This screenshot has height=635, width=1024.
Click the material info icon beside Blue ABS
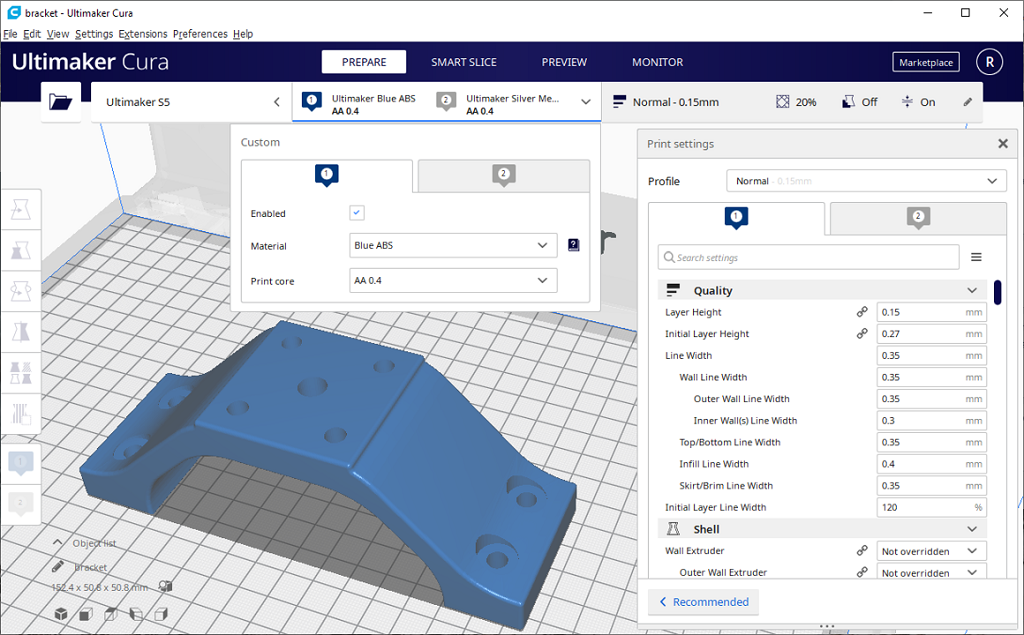tap(573, 245)
